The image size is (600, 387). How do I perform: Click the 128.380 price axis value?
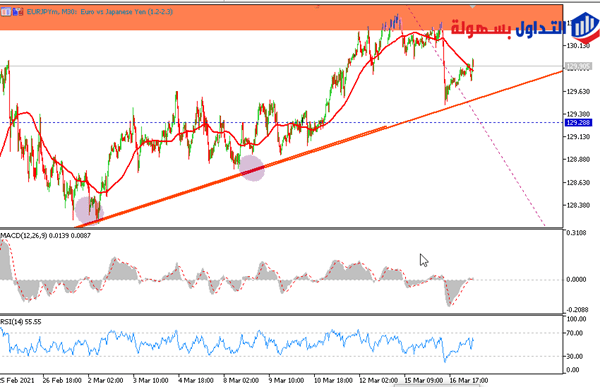[578, 205]
